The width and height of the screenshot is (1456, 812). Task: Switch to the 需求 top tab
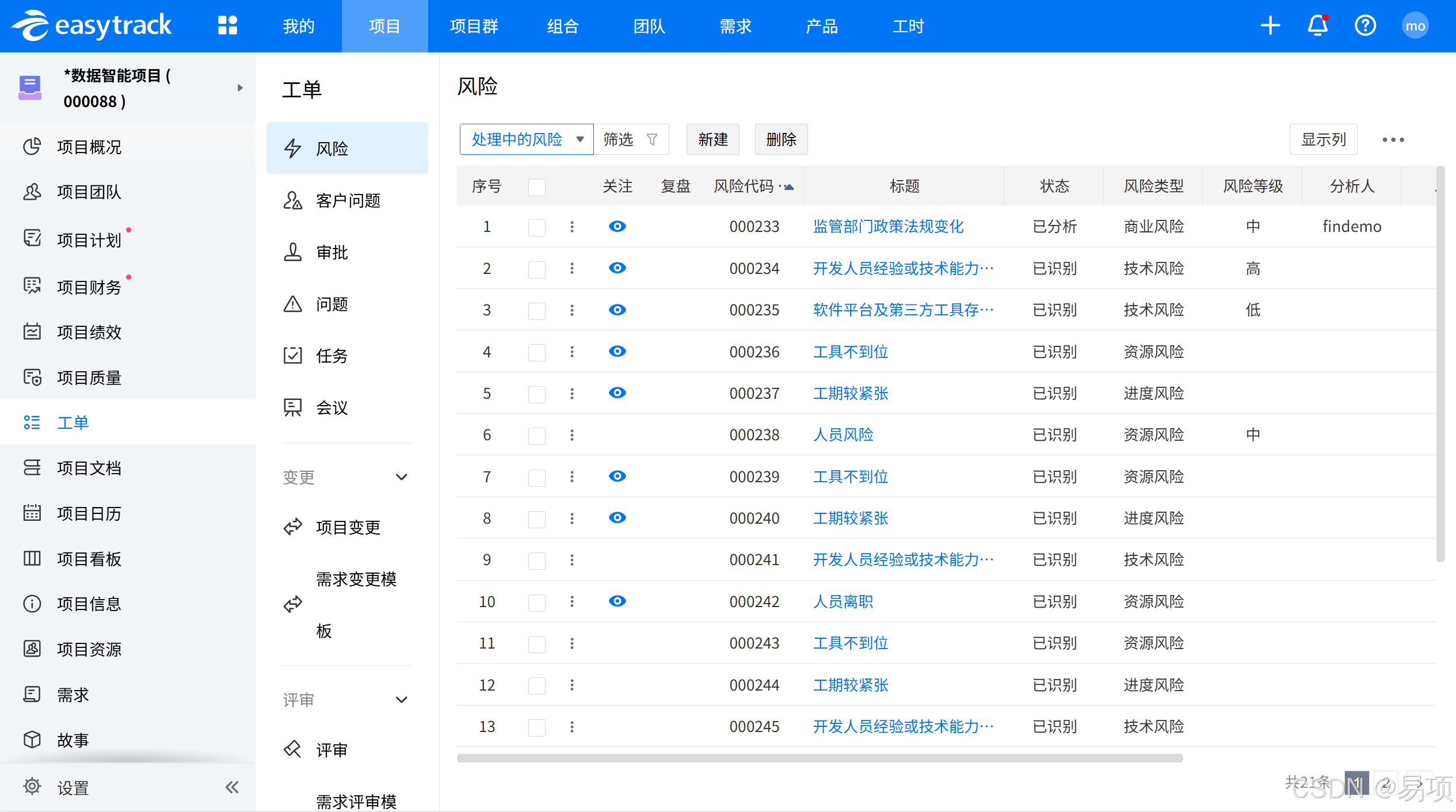click(x=735, y=26)
